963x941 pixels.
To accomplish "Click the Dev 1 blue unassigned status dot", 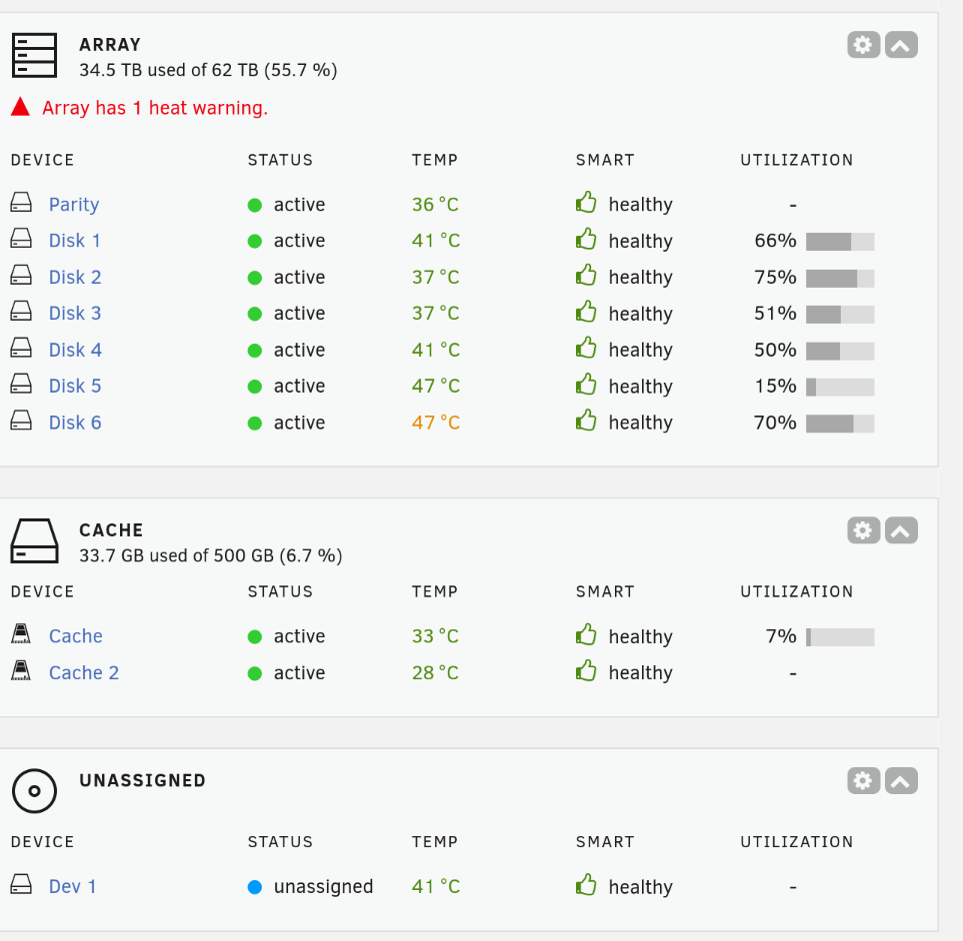I will point(255,887).
